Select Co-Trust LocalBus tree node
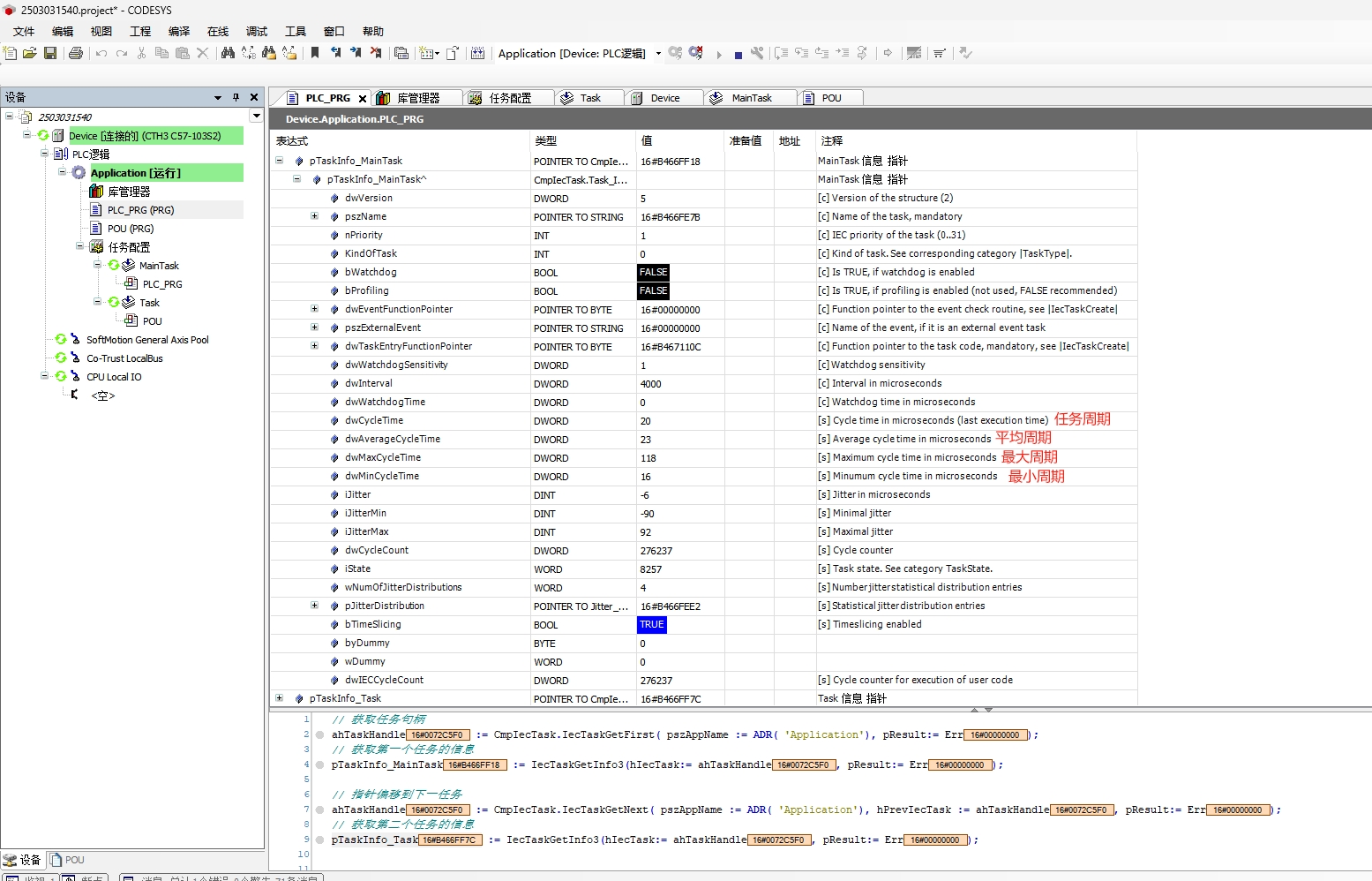 [x=124, y=358]
